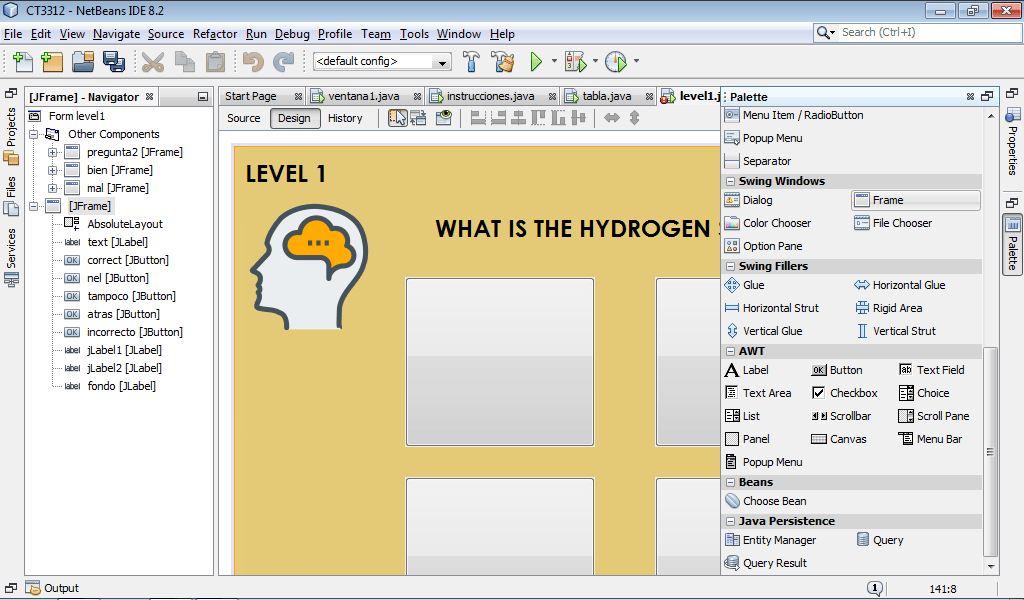
Task: Click the Save All toolbar icon
Action: tap(114, 61)
